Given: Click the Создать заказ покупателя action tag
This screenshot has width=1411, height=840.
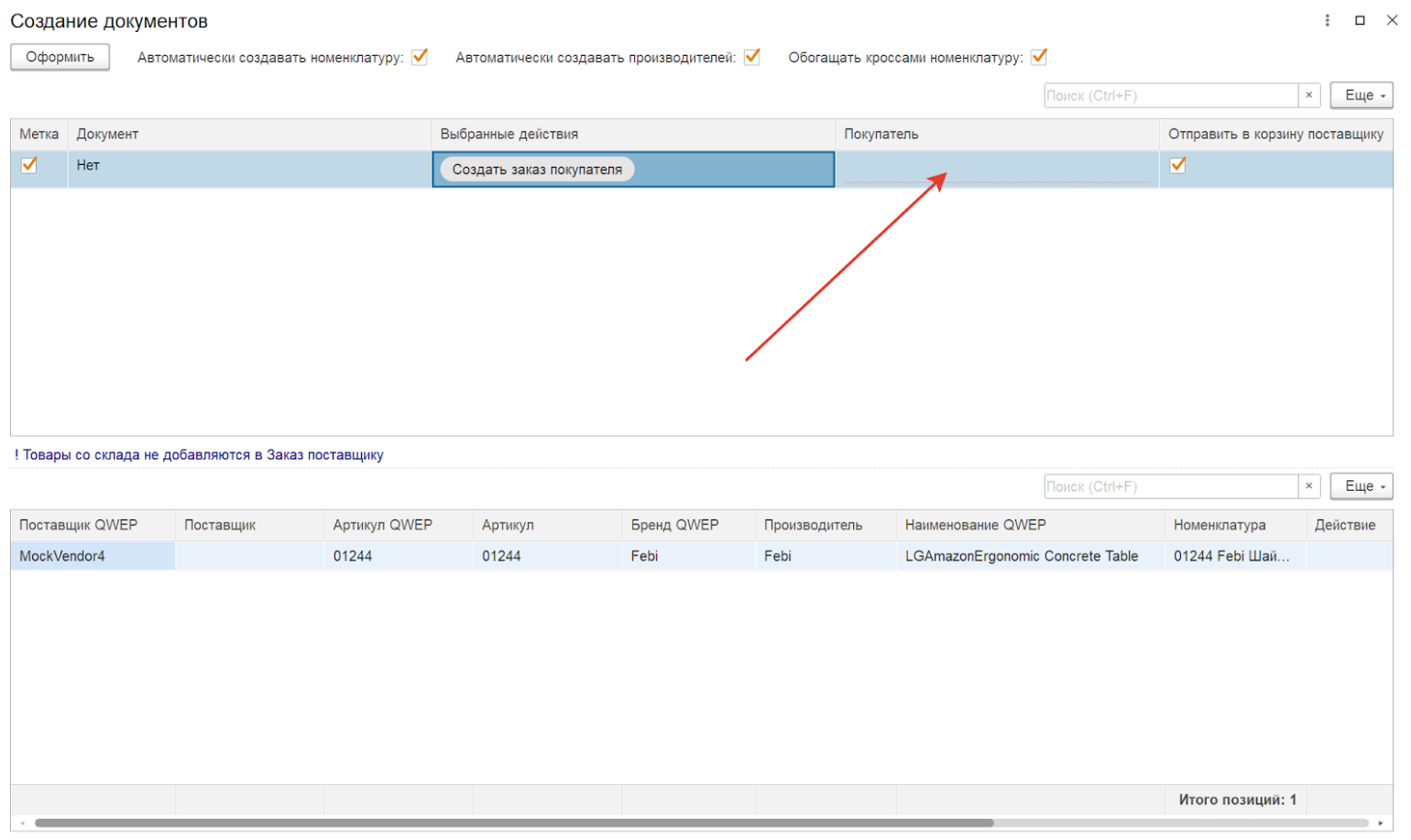Looking at the screenshot, I should coord(537,169).
